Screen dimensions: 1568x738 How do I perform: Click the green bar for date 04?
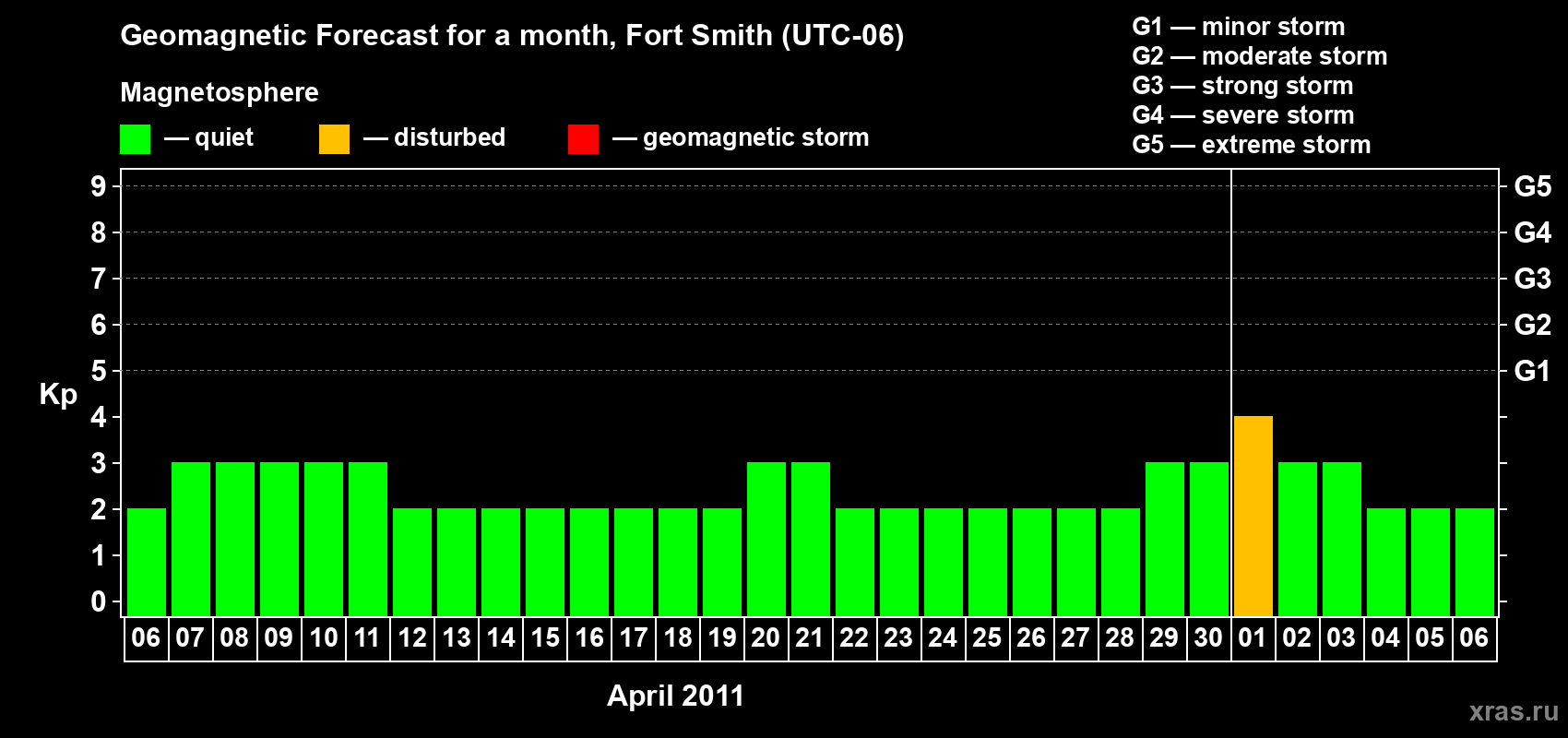[x=1386, y=562]
